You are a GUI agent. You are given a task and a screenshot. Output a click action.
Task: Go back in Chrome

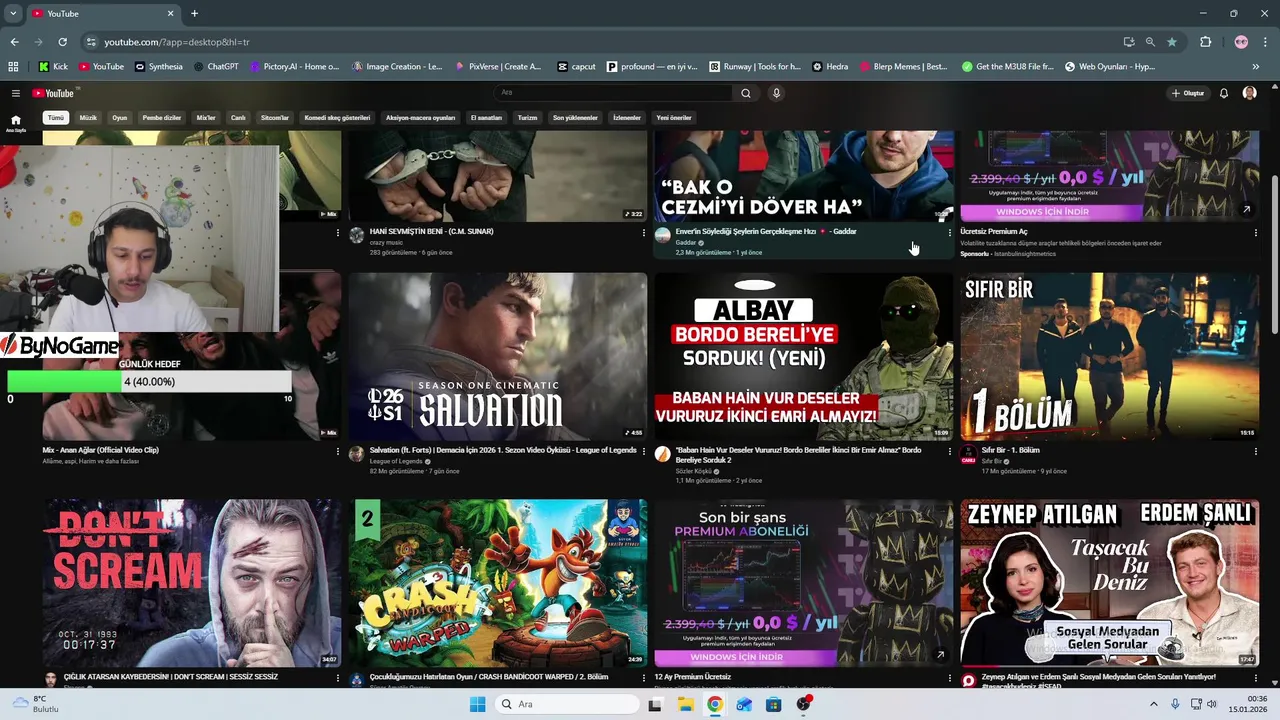(14, 42)
